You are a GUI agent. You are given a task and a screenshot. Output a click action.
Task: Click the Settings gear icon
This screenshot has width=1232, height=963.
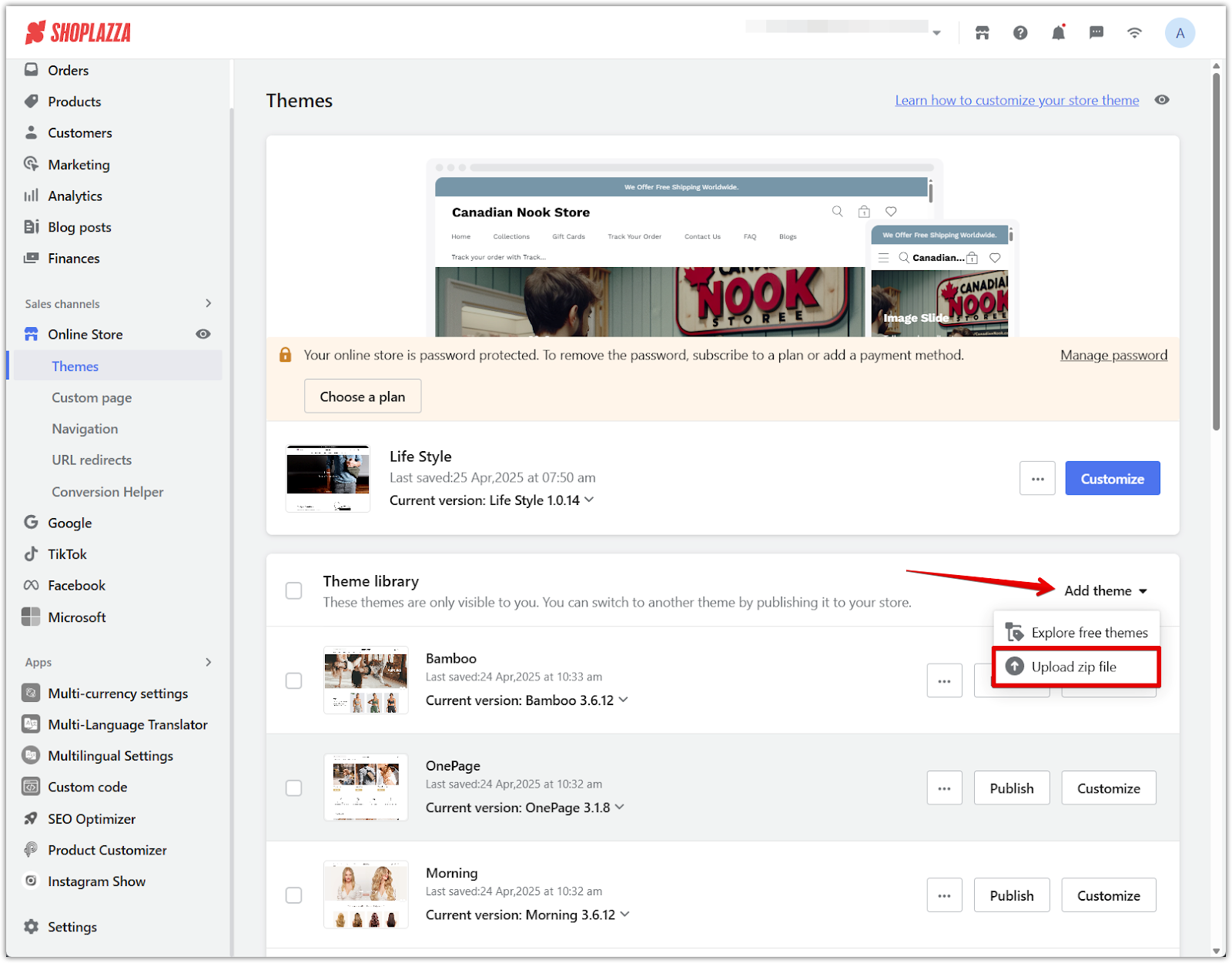(x=31, y=927)
